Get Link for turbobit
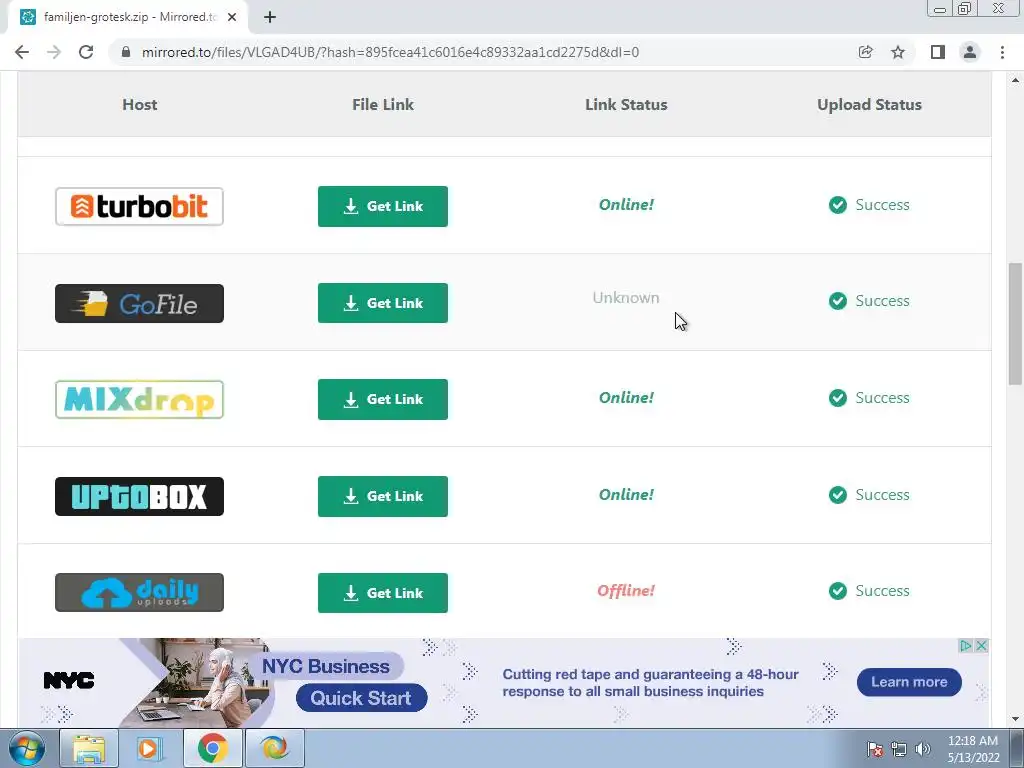The width and height of the screenshot is (1024, 768). (x=383, y=206)
